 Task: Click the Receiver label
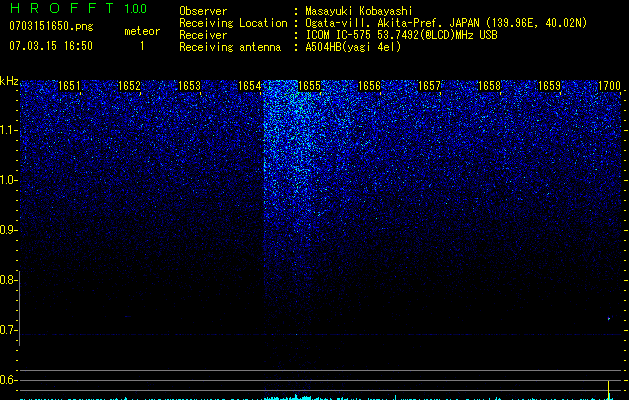pyautogui.click(x=203, y=35)
